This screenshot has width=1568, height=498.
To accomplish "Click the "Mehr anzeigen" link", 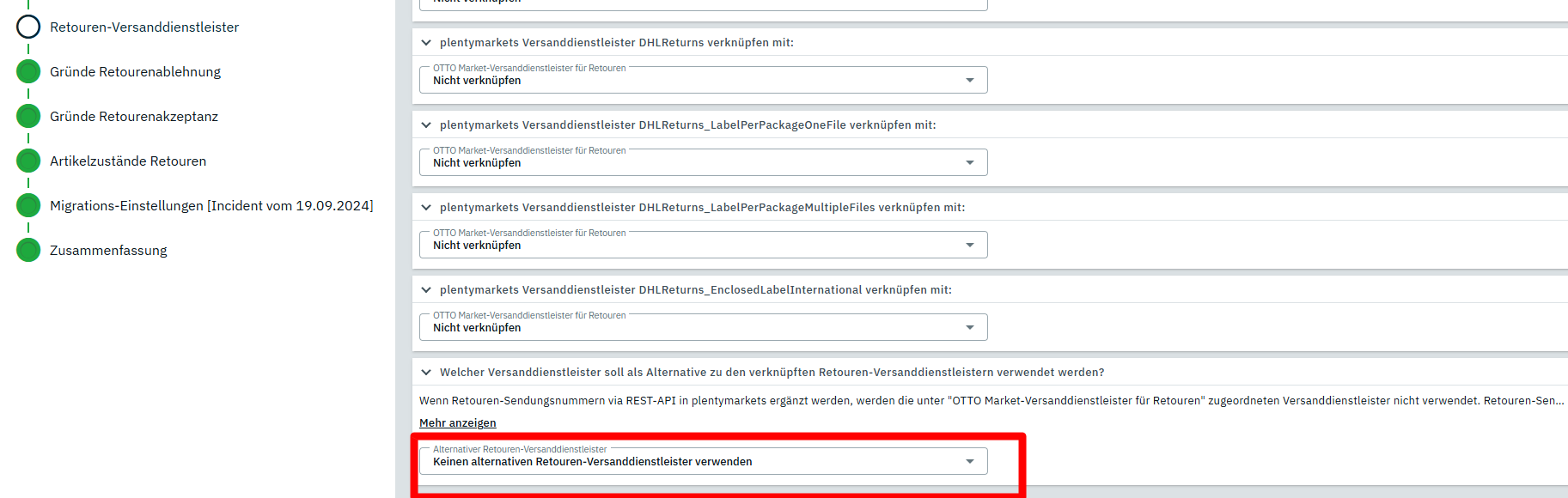I will click(x=457, y=423).
